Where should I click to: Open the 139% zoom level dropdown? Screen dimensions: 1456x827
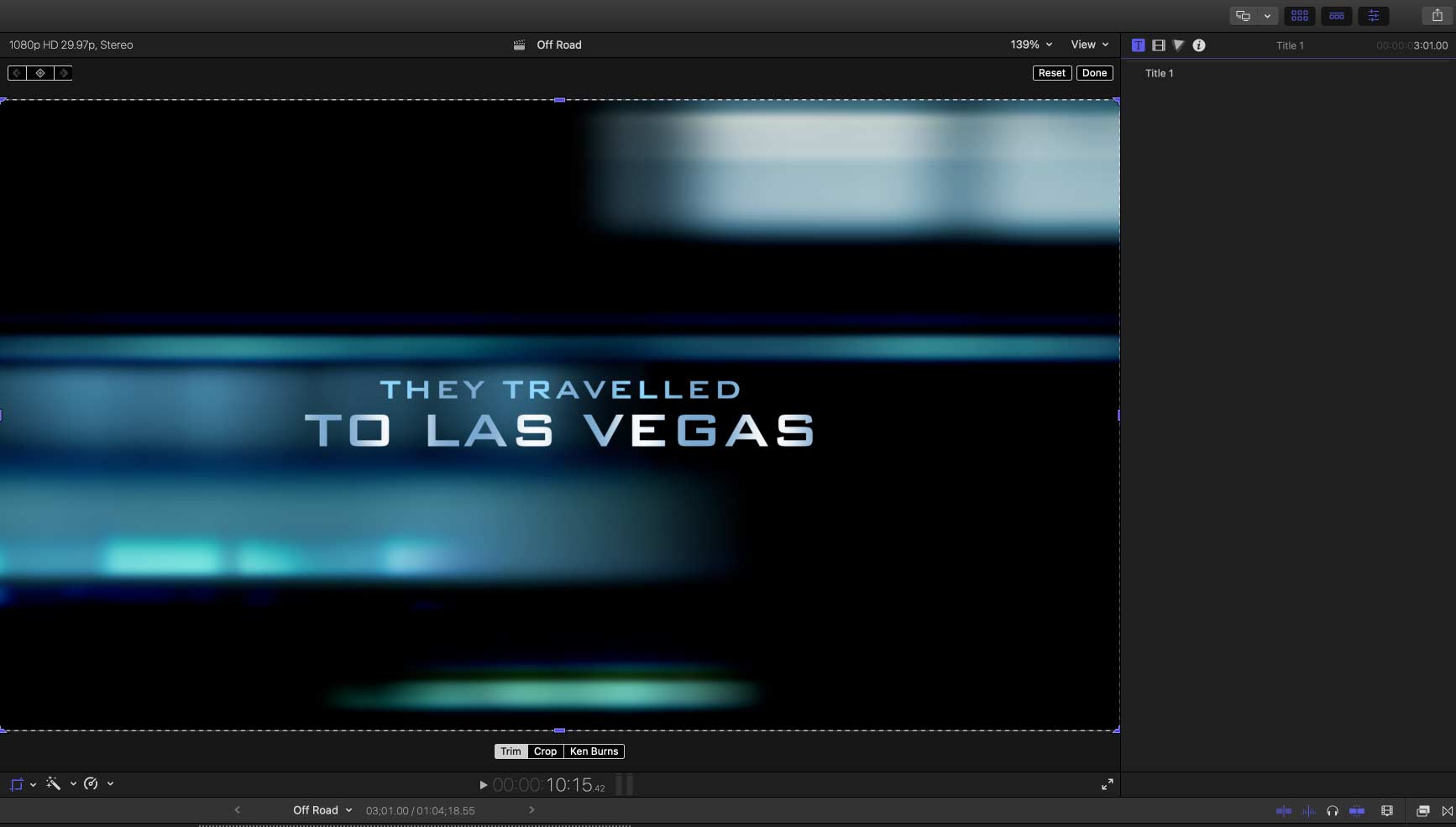click(x=1031, y=44)
